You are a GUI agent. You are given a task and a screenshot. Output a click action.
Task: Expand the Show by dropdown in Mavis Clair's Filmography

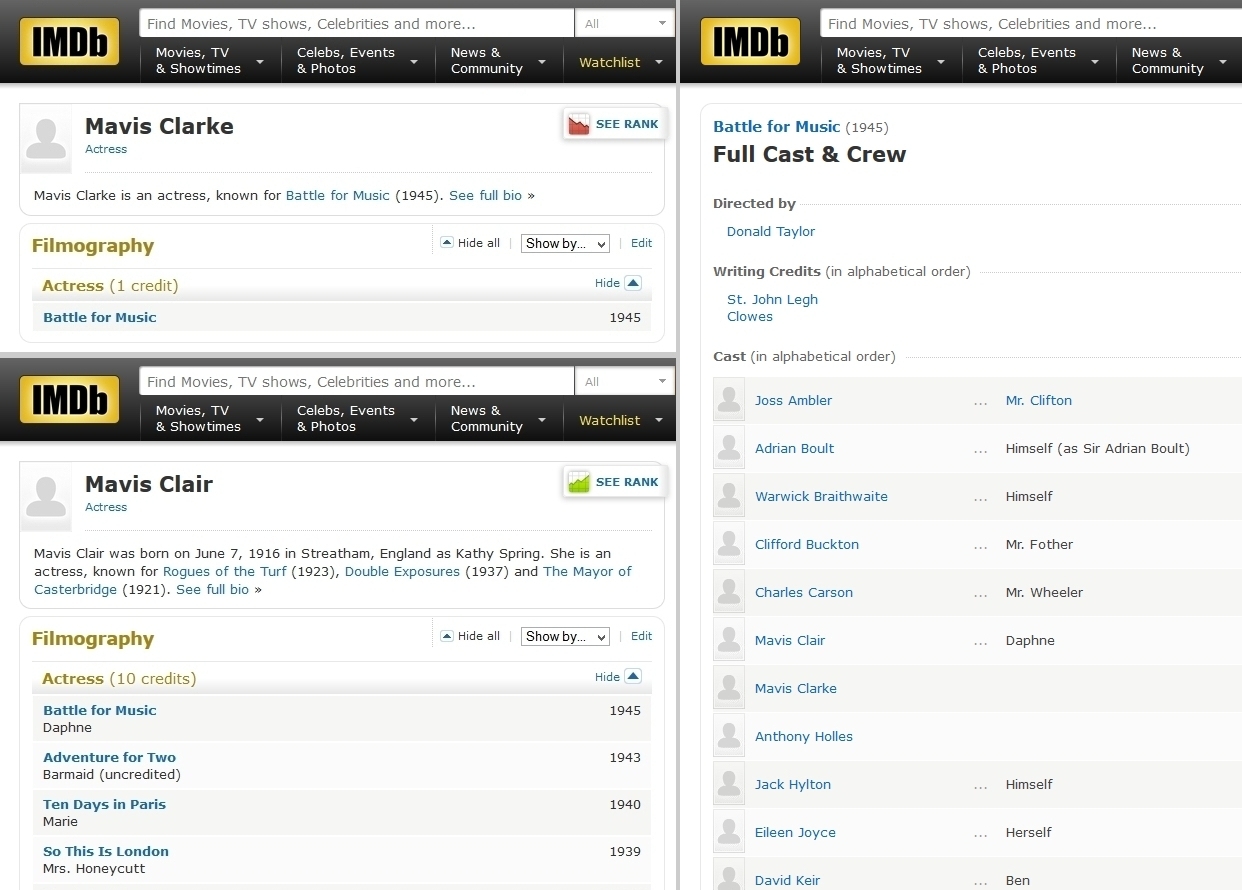click(x=565, y=637)
